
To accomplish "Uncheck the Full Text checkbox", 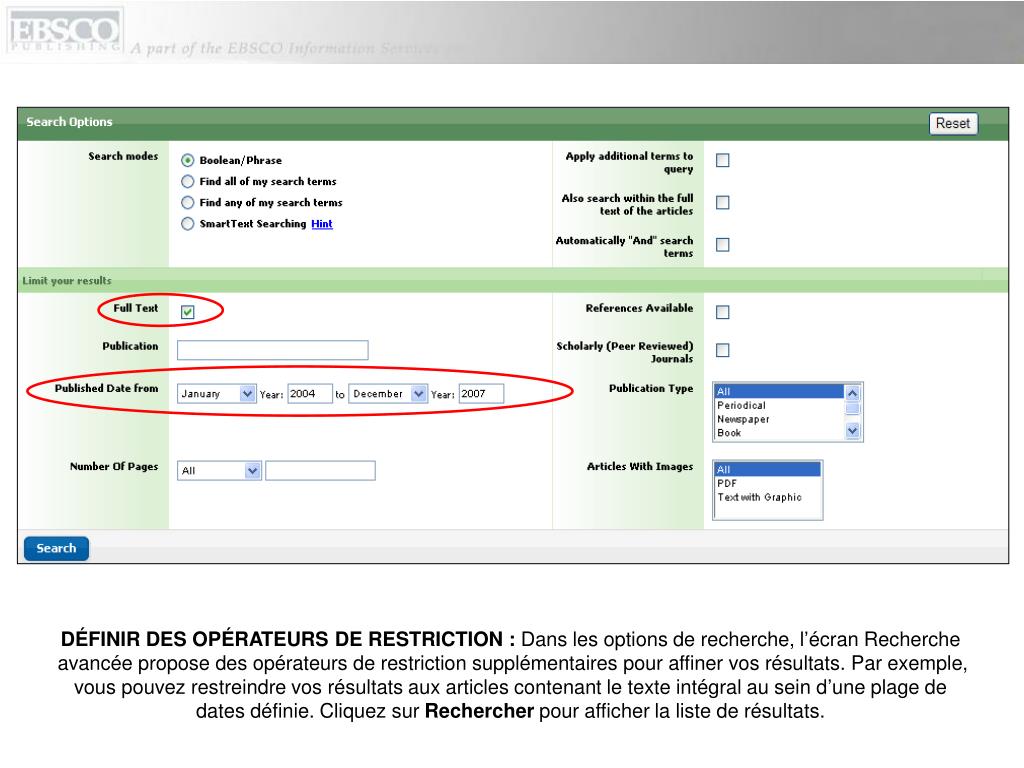I will (x=187, y=312).
